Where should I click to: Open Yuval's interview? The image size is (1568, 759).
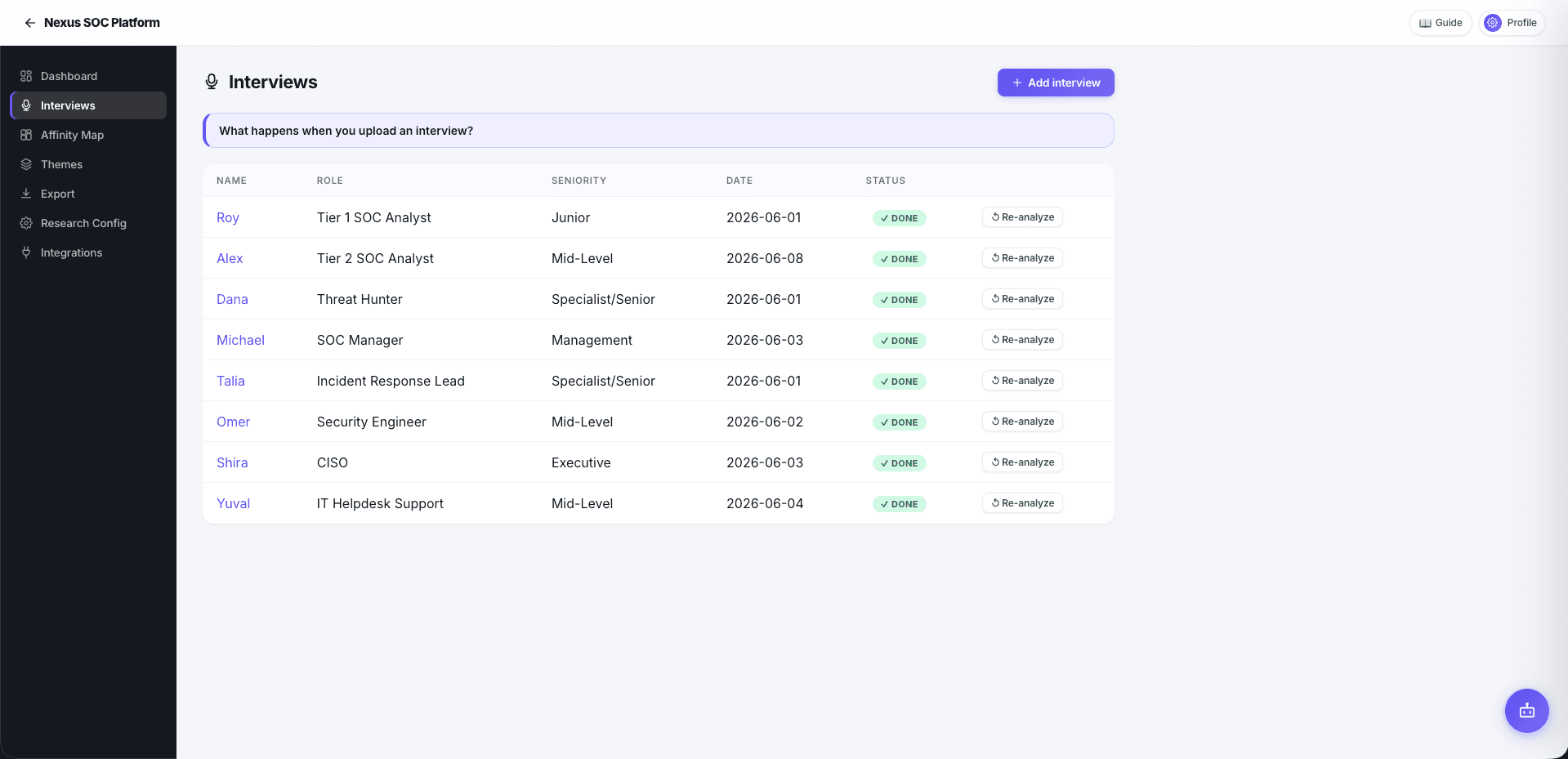[x=233, y=503]
